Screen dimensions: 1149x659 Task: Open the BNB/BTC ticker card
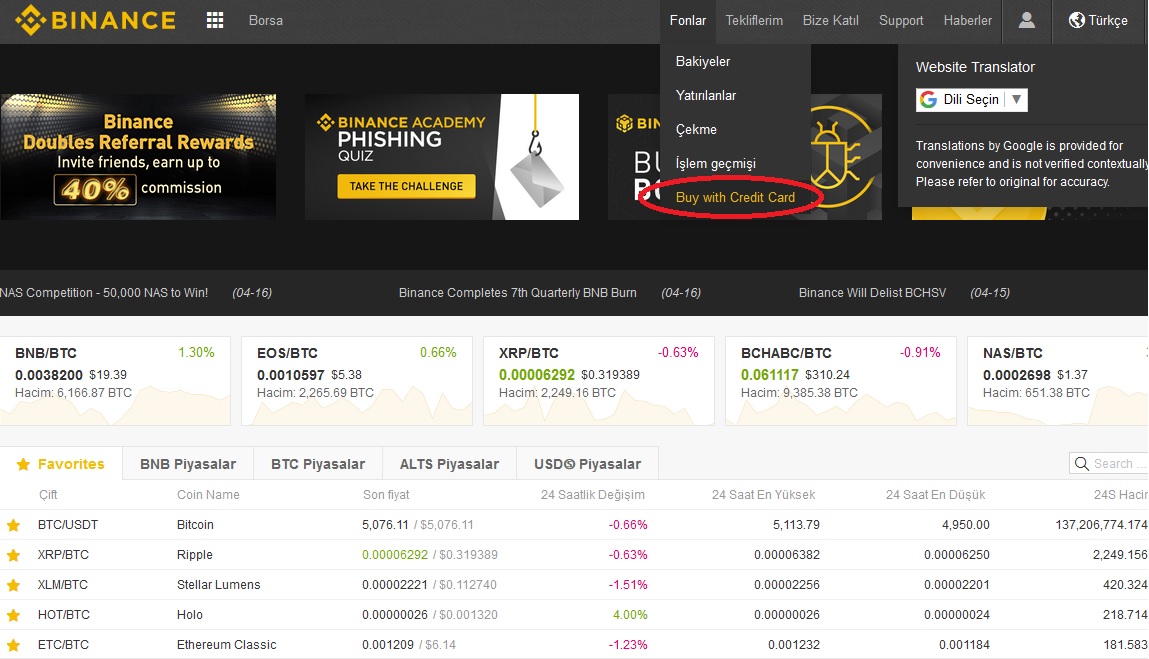[115, 381]
